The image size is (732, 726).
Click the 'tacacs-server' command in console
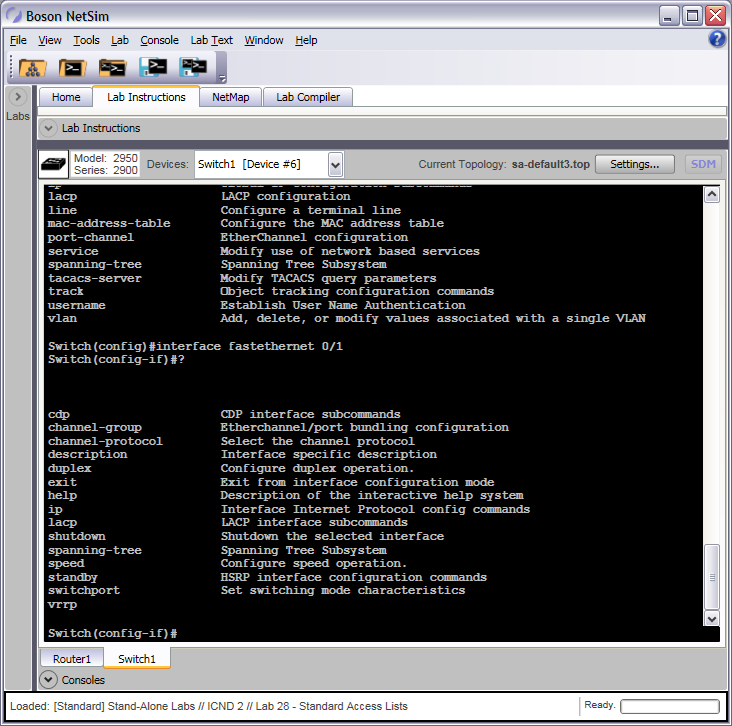click(x=94, y=278)
